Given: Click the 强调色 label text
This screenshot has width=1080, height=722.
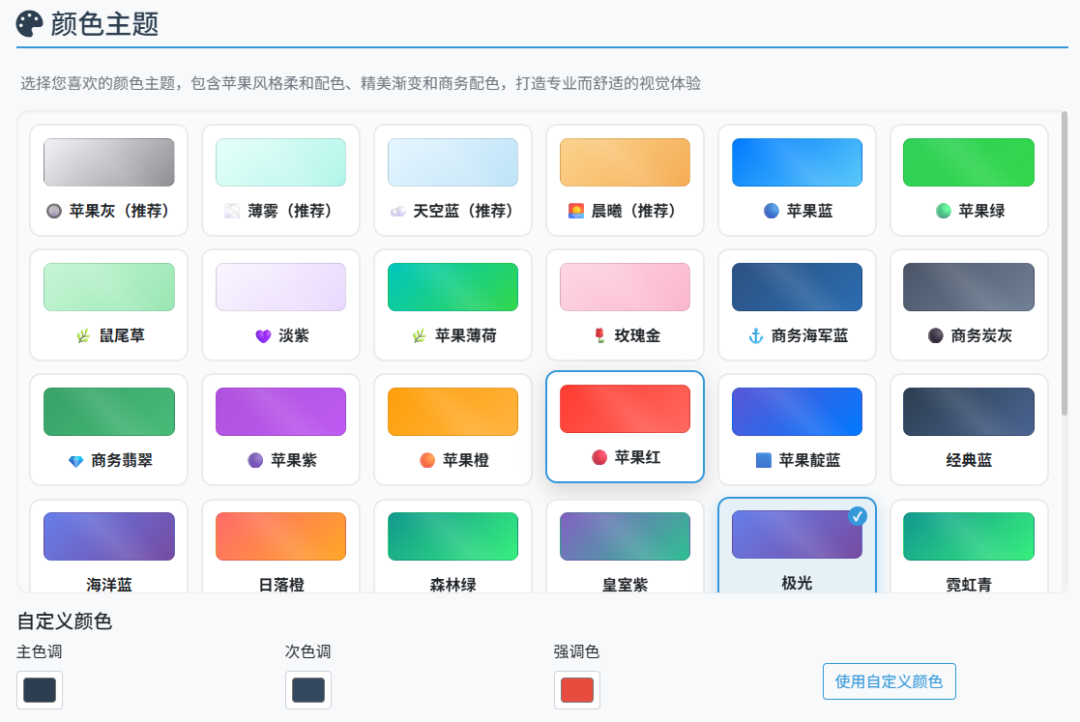Looking at the screenshot, I should (x=577, y=651).
